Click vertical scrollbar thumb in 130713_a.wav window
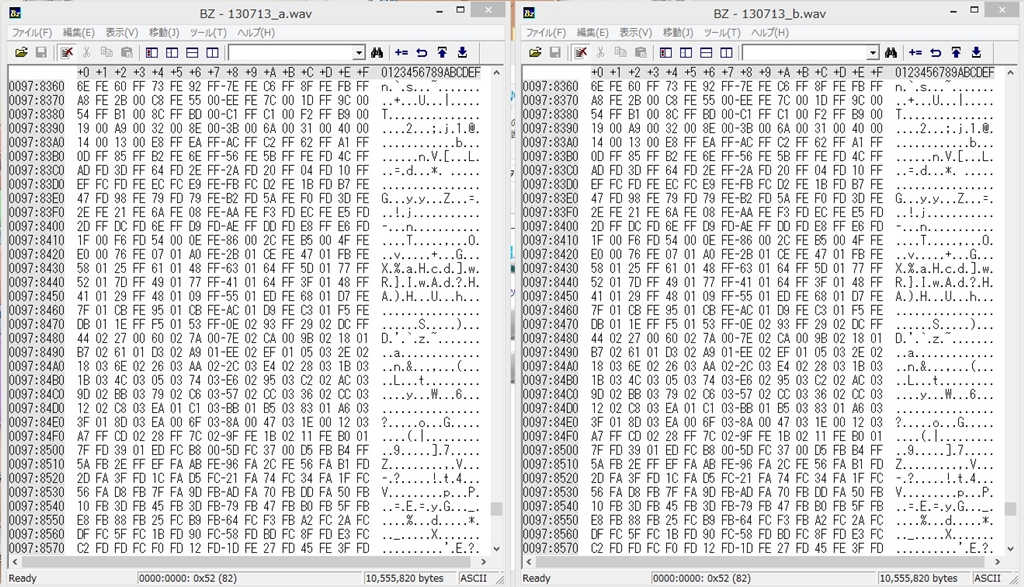This screenshot has height=587, width=1024. [496, 509]
